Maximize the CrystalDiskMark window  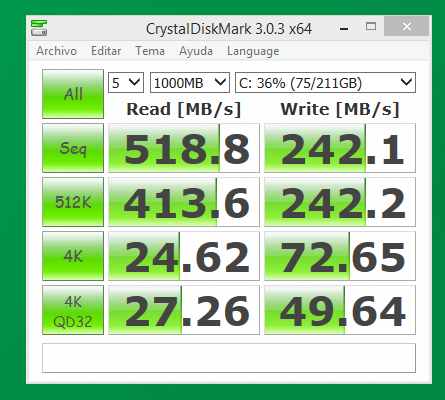pyautogui.click(x=371, y=26)
